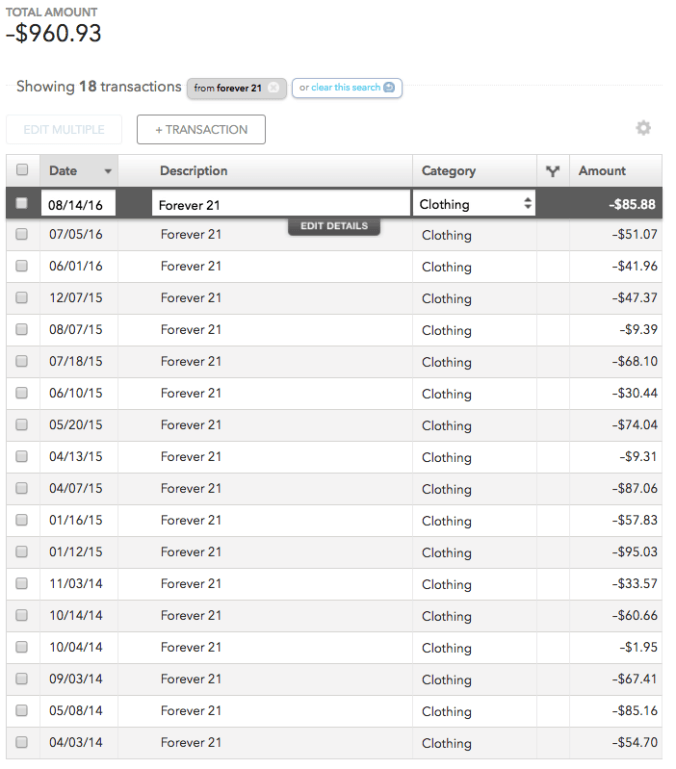Image resolution: width=676 pixels, height=769 pixels.
Task: Click the Edit Details tab
Action: pyautogui.click(x=334, y=226)
